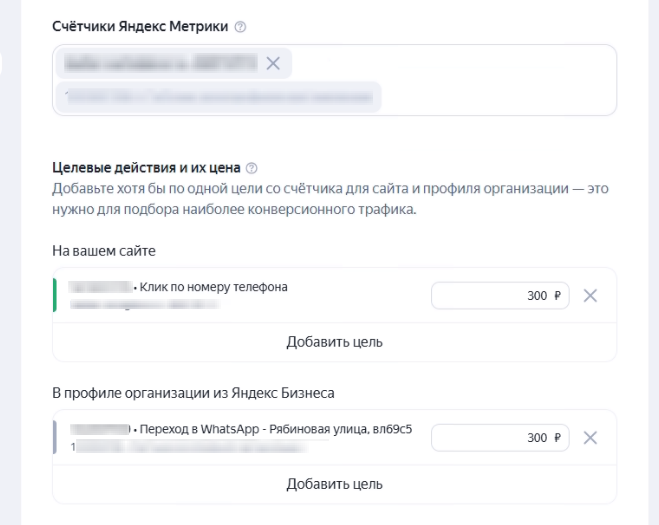Edit price field for Переход в WhatsApp goal
Screen dimensions: 659x525
[500, 438]
